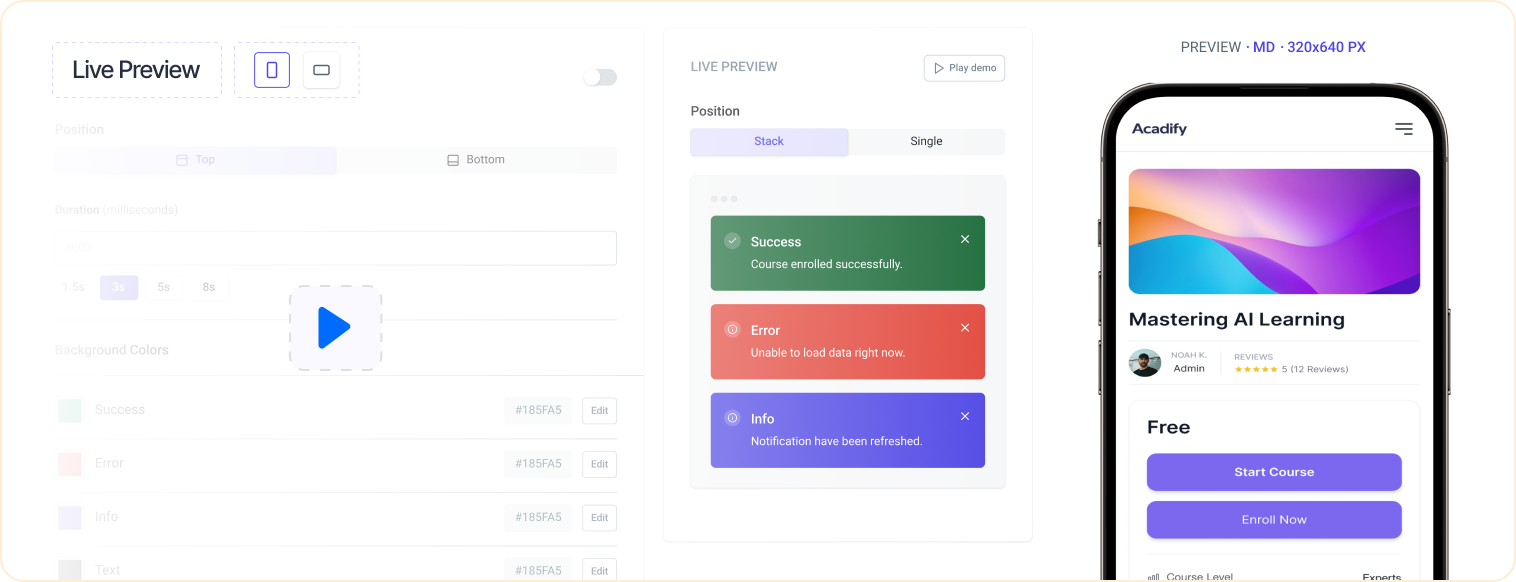The height and width of the screenshot is (582, 1516).
Task: Click the Mastering AI Learning title
Action: 1236,320
